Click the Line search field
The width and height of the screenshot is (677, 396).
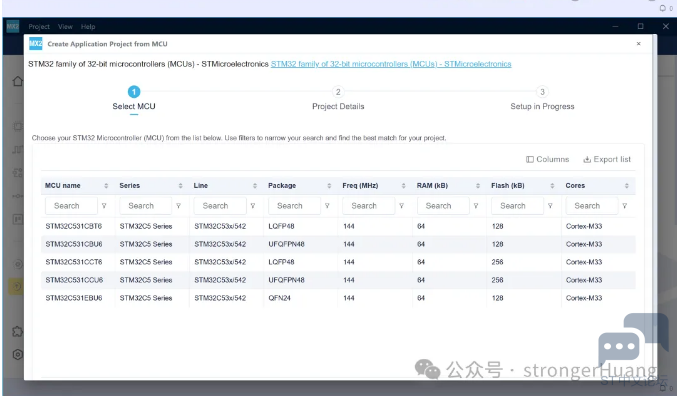pyautogui.click(x=220, y=206)
